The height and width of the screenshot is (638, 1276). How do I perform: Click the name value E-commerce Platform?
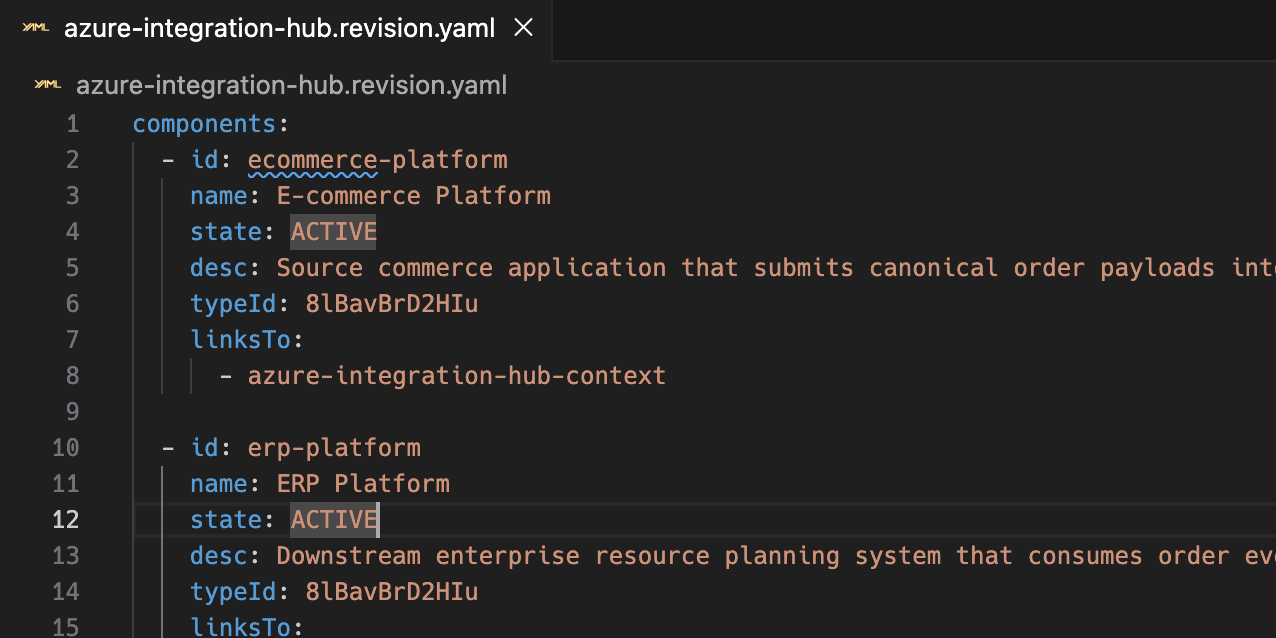pos(413,195)
